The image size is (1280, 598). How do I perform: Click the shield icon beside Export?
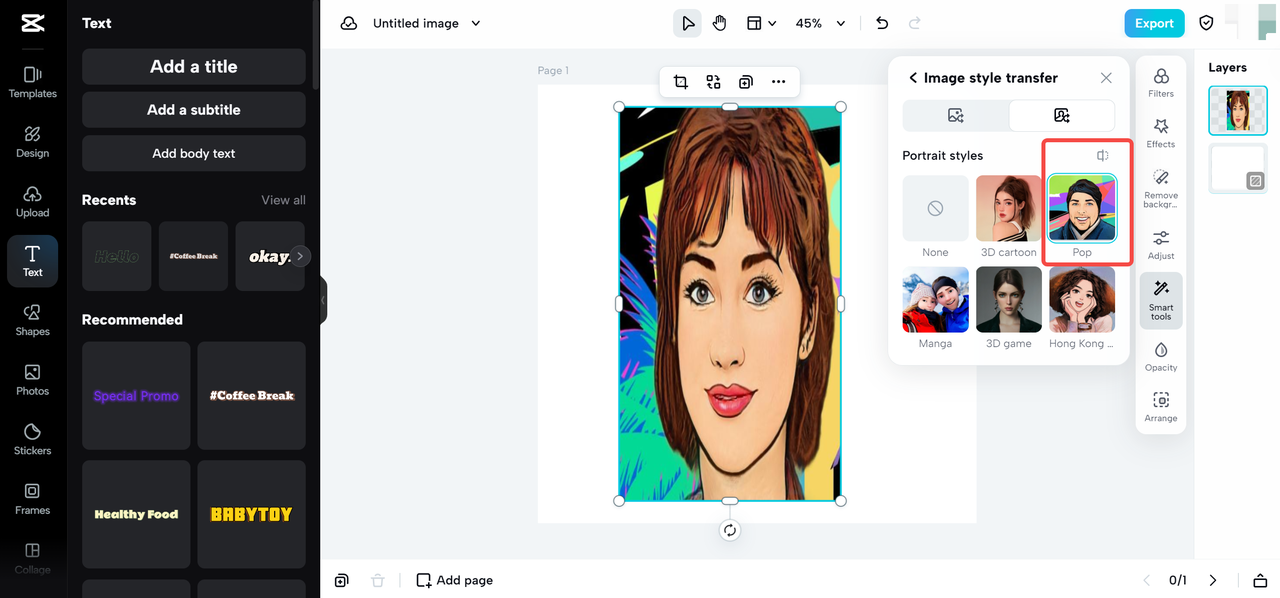point(1206,23)
